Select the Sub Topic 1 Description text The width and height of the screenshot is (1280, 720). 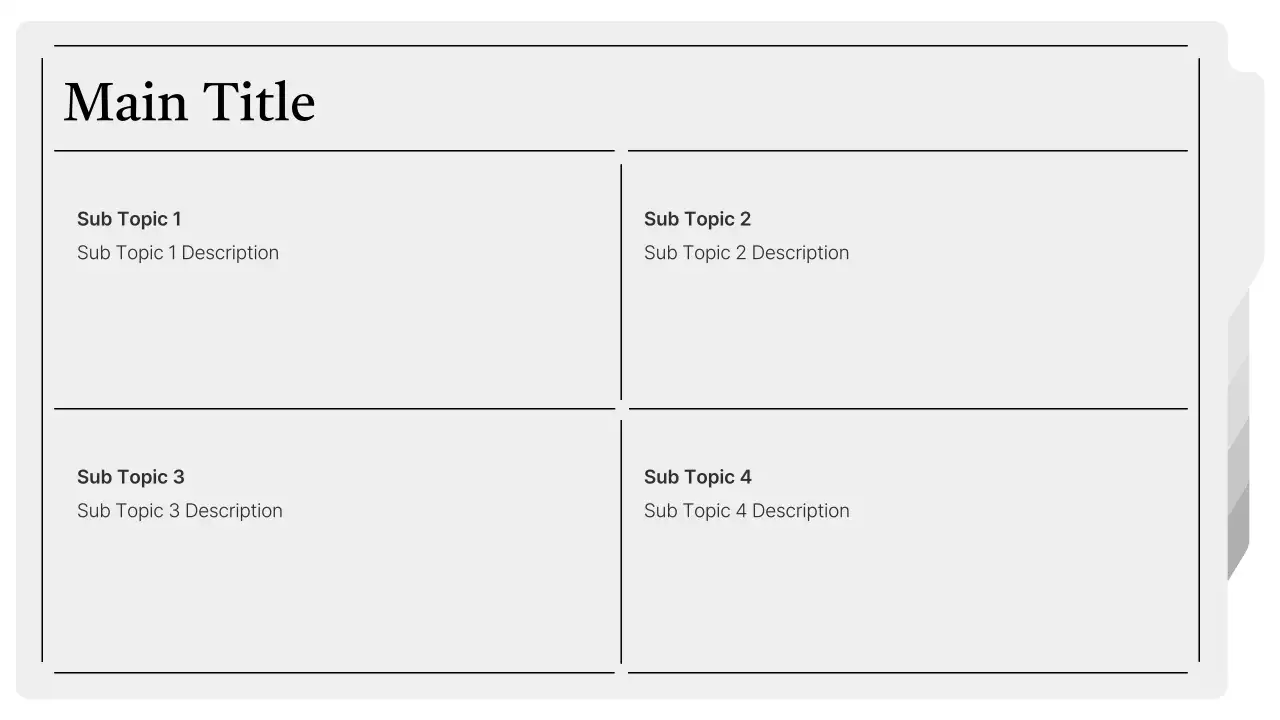[x=178, y=253]
